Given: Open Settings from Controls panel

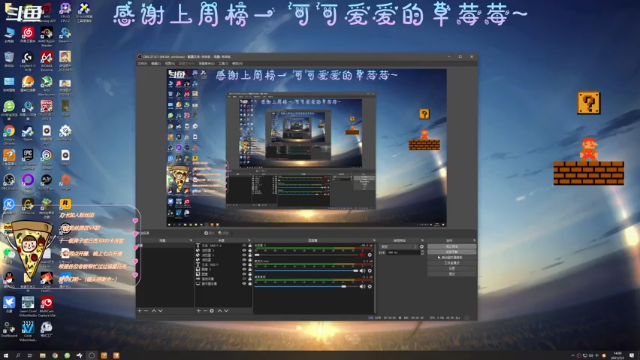Looking at the screenshot, I should [x=451, y=269].
